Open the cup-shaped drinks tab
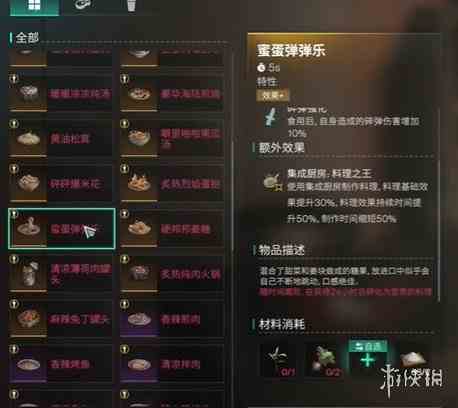The image size is (458, 408). 131,6
